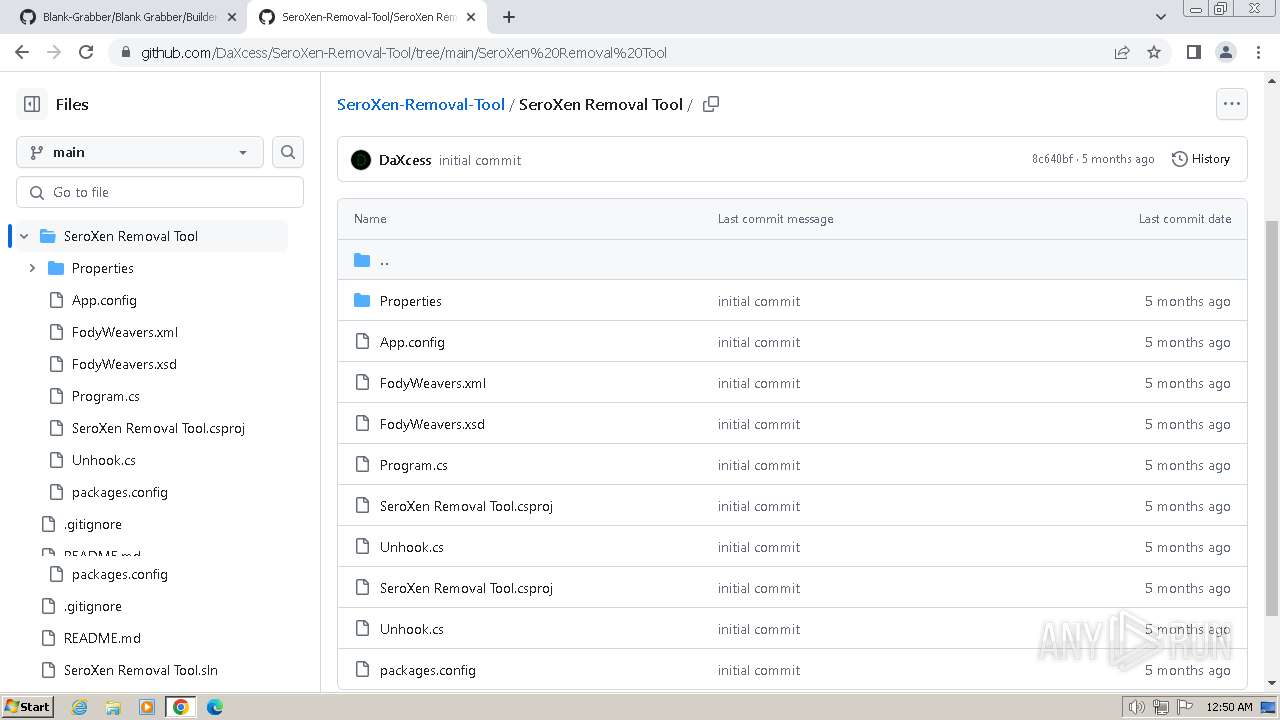Click Properties row initial commit message

click(759, 301)
